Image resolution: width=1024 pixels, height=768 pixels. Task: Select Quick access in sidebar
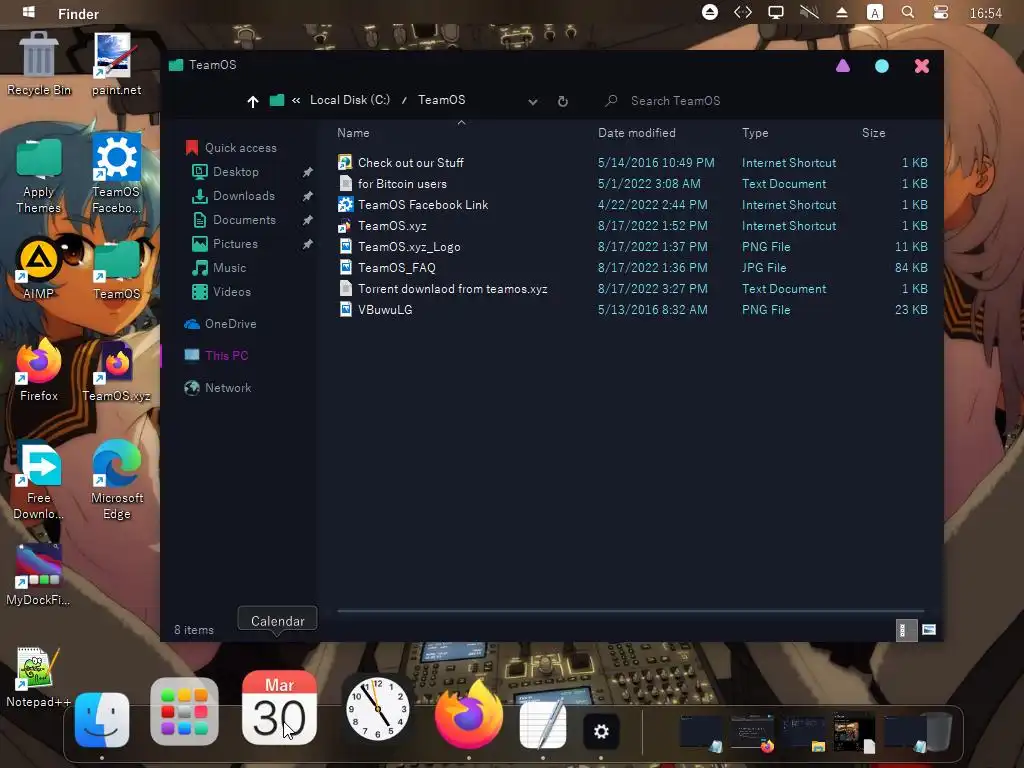tap(231, 148)
